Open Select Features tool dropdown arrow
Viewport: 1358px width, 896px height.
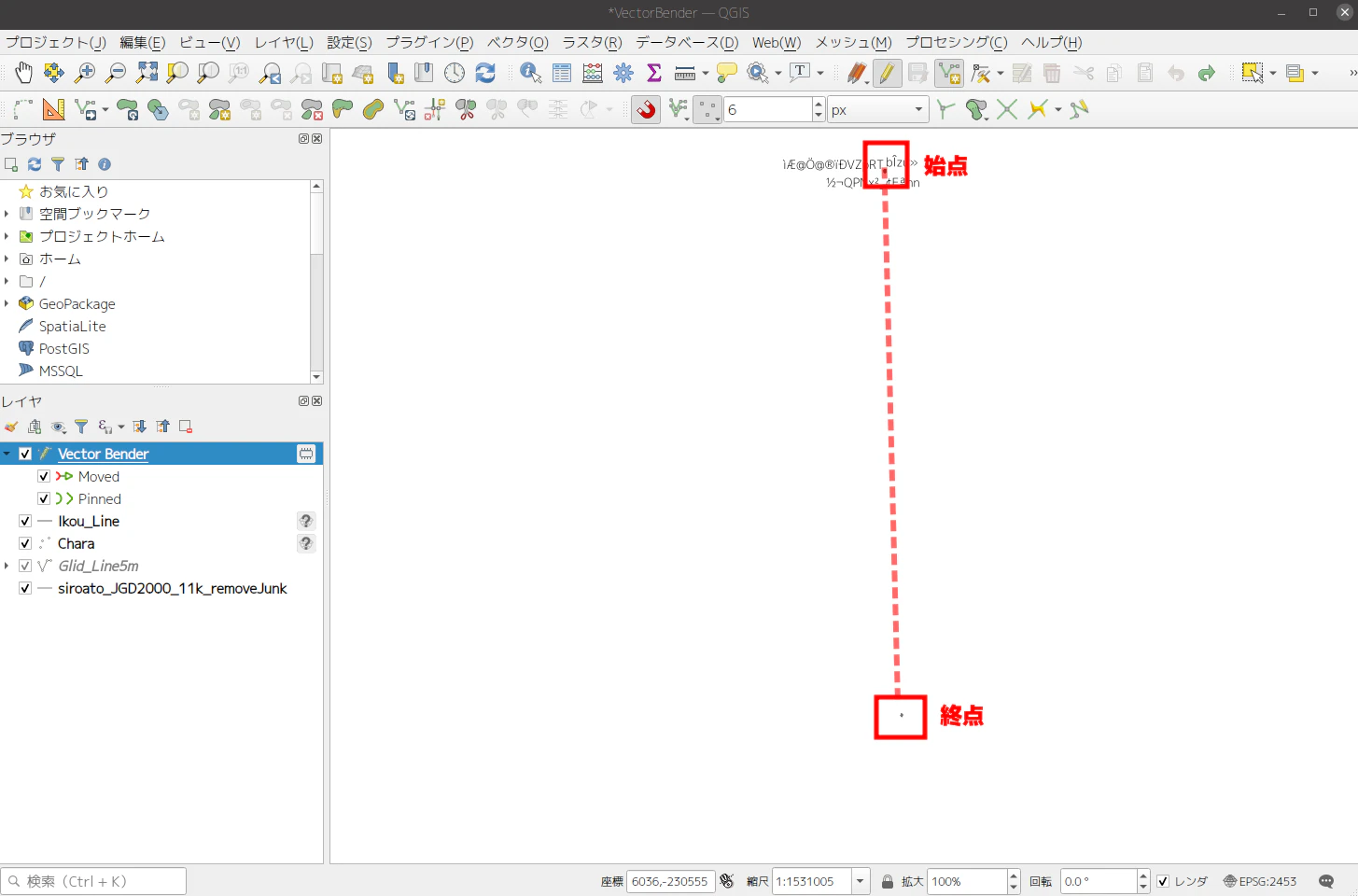click(x=1273, y=73)
